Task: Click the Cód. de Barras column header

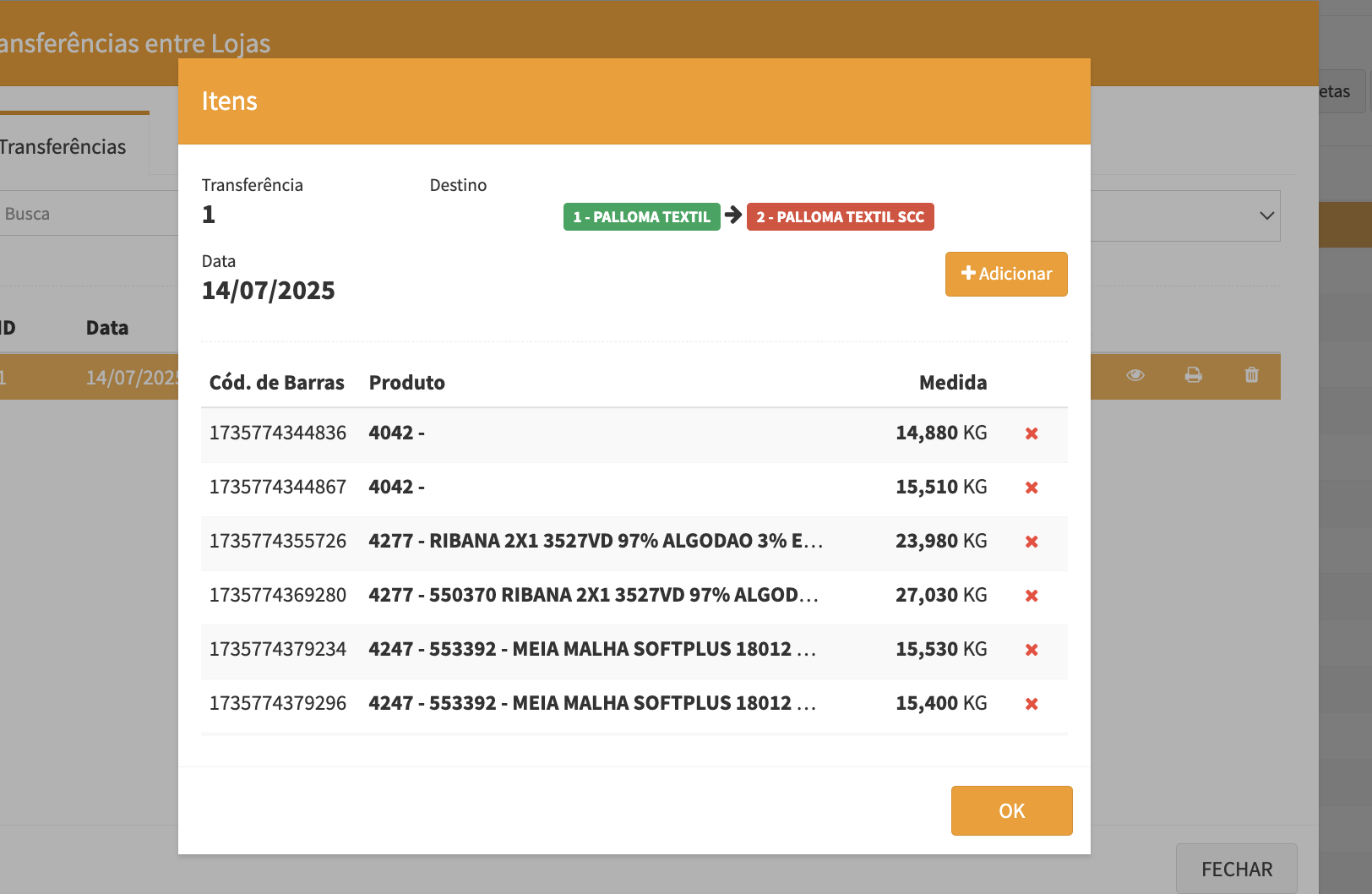Action: (276, 383)
